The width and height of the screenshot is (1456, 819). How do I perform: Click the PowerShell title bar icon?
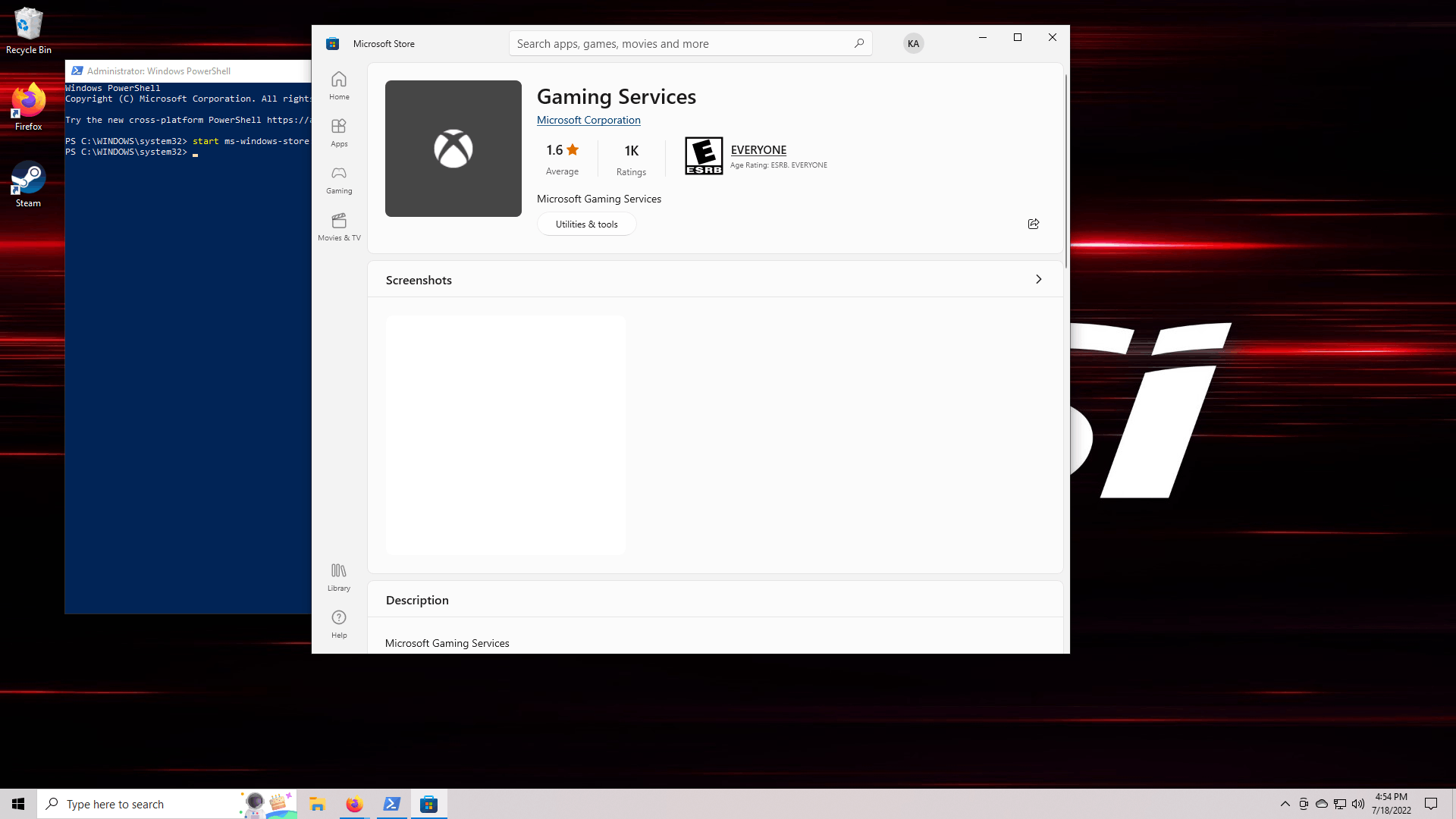click(77, 71)
